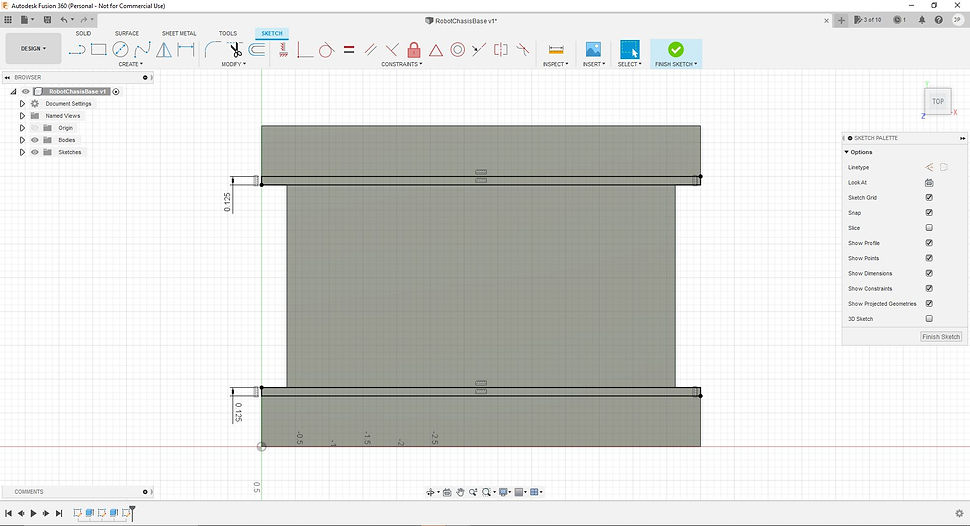
Task: Select the Offset tool
Action: coord(257,50)
